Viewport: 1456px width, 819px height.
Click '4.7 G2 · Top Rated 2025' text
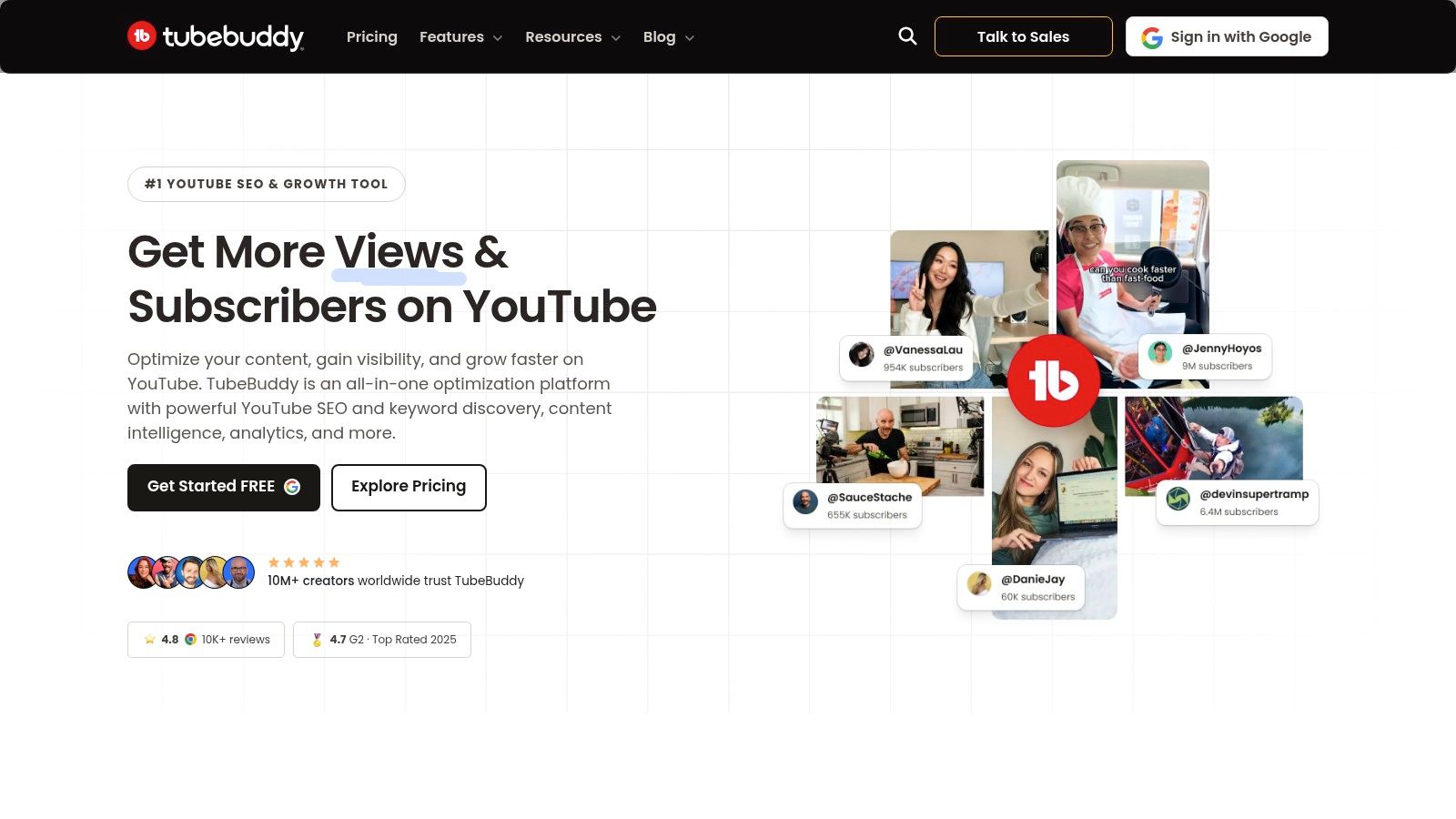pyautogui.click(x=393, y=640)
